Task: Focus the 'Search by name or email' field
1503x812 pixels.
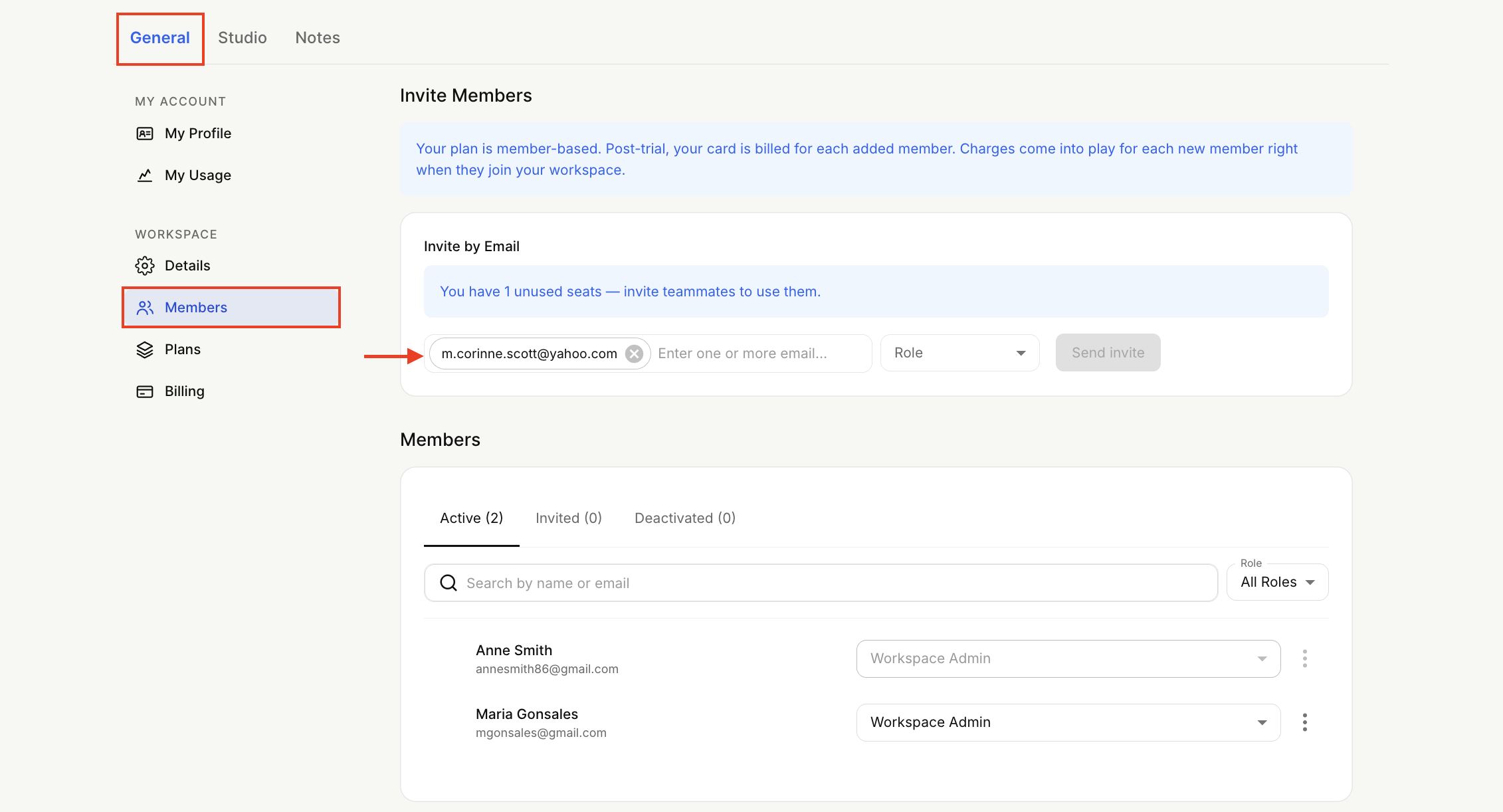Action: (x=821, y=583)
